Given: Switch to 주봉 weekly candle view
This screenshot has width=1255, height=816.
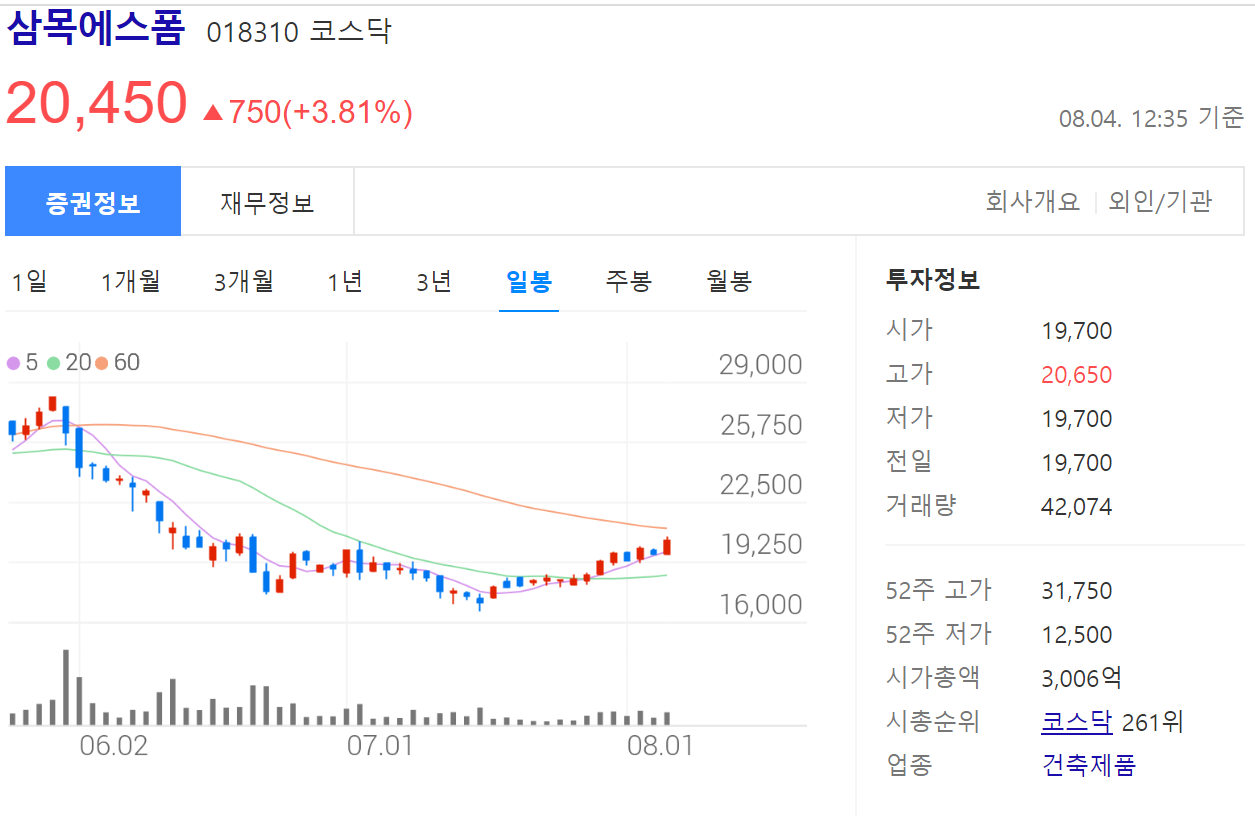Looking at the screenshot, I should tap(627, 281).
